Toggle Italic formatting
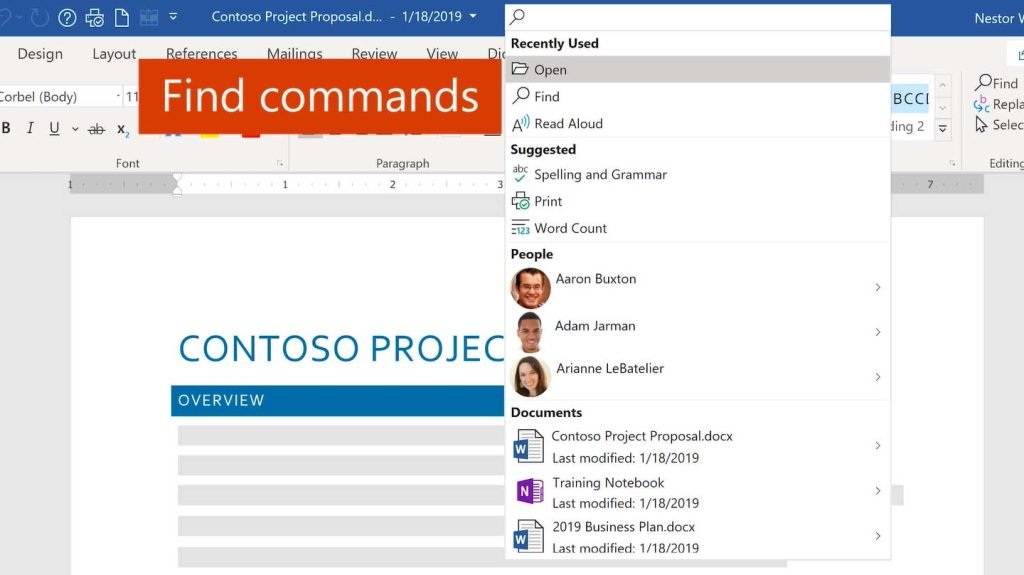This screenshot has width=1024, height=575. [30, 128]
